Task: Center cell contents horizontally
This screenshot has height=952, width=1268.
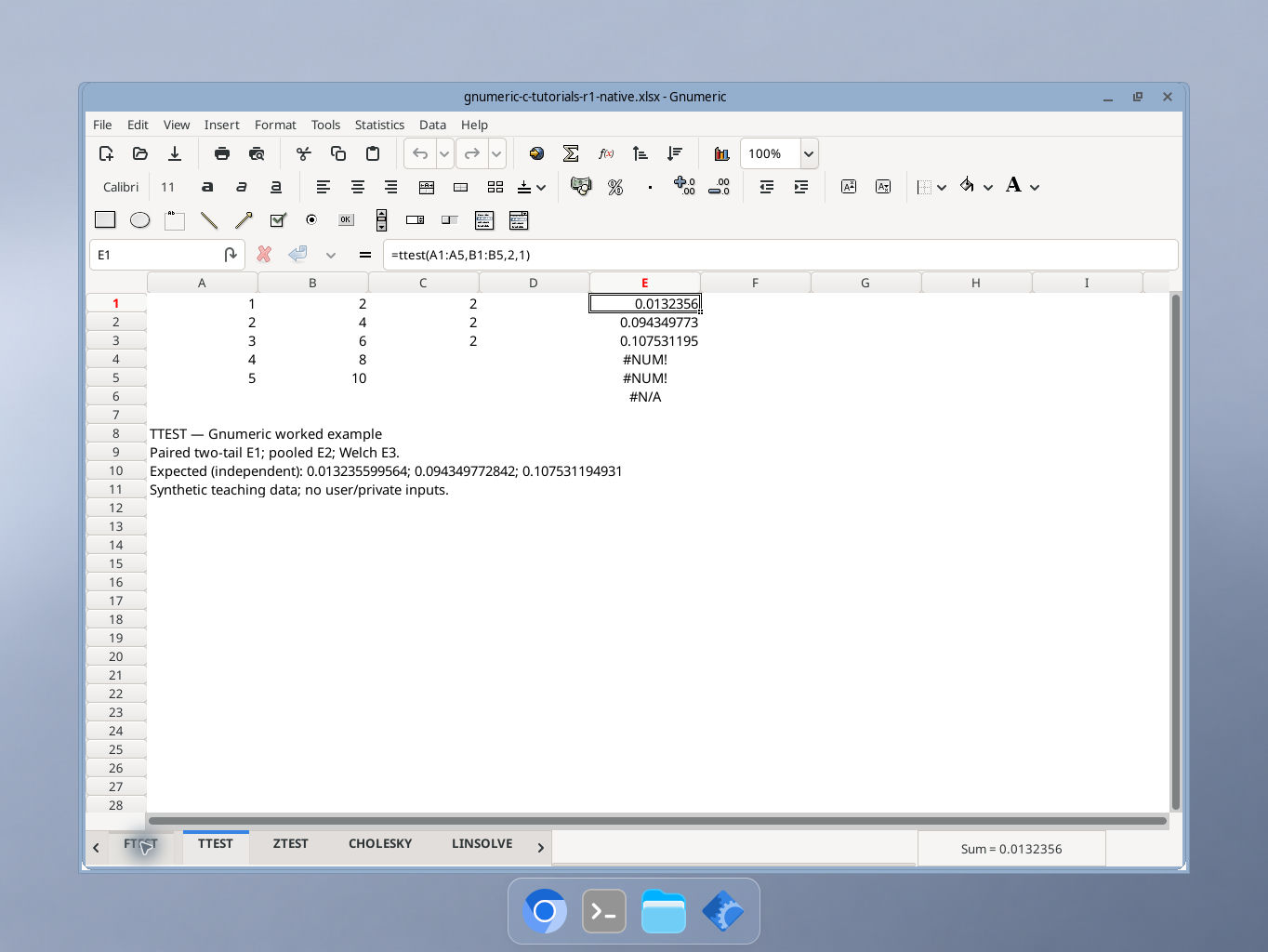Action: (358, 187)
